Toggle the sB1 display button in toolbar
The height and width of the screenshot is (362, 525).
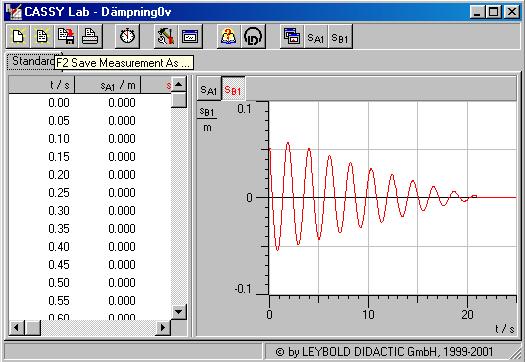click(x=340, y=36)
